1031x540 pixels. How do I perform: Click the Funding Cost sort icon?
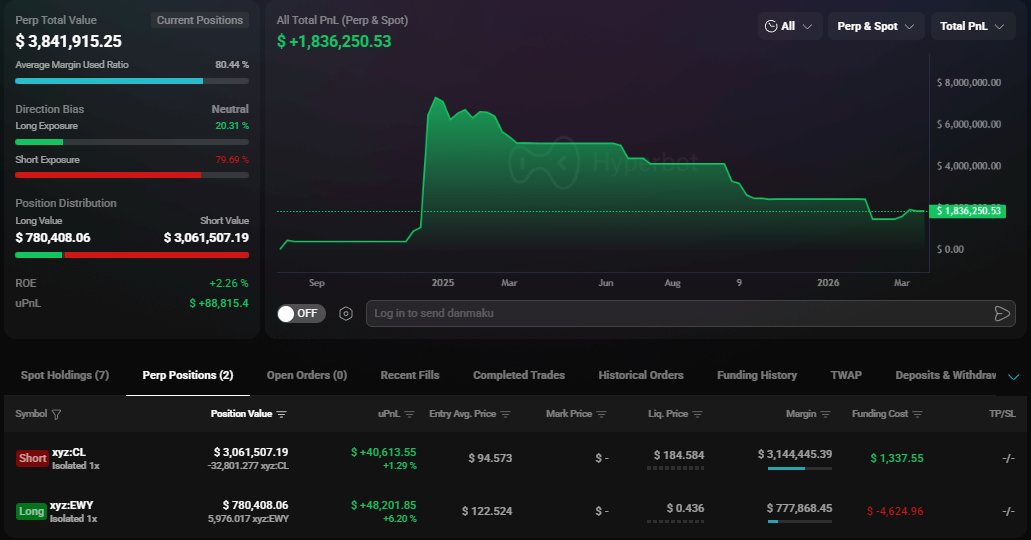click(x=917, y=414)
